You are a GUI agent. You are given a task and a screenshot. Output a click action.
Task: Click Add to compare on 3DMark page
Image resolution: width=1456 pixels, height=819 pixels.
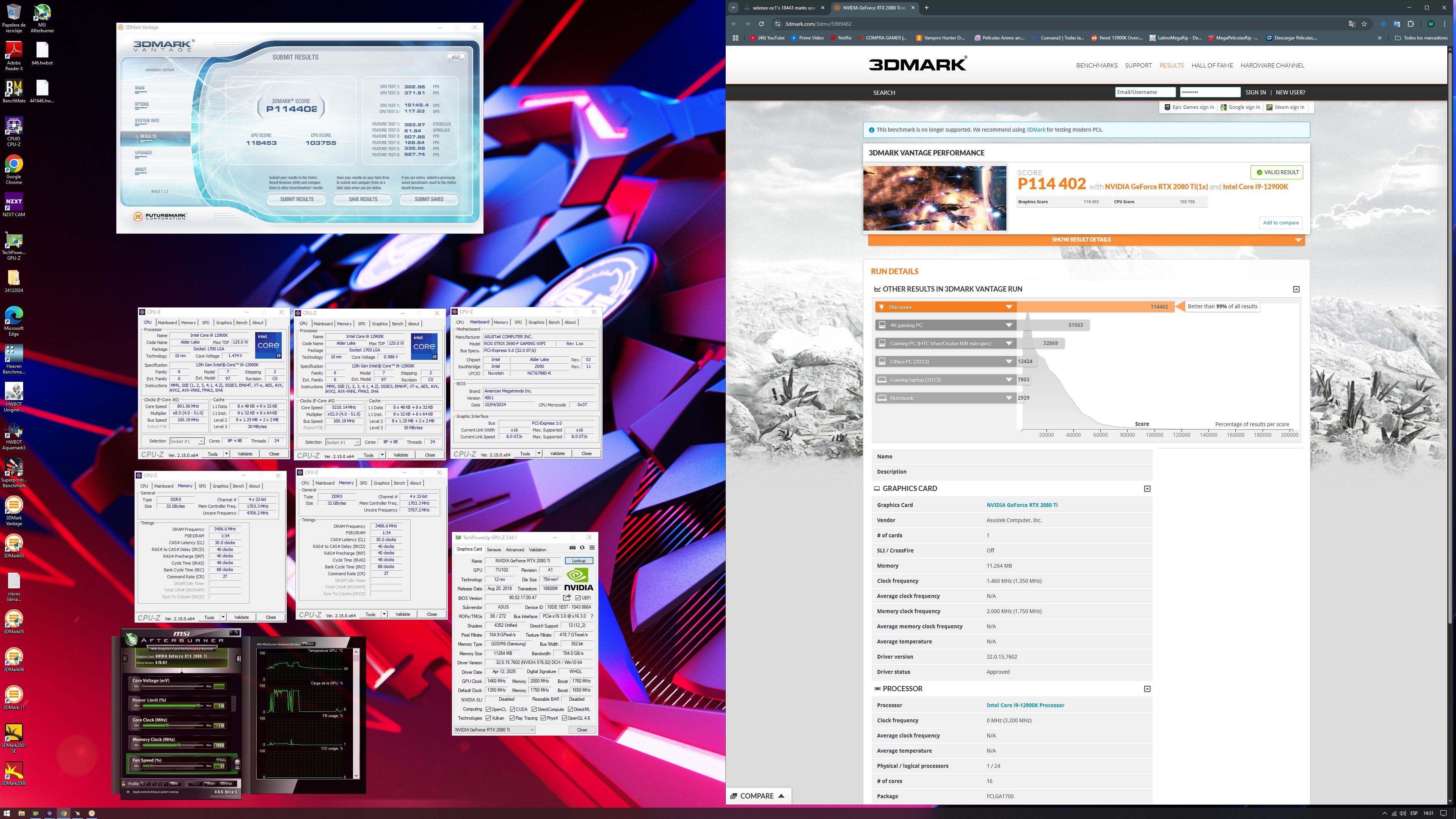click(1281, 223)
